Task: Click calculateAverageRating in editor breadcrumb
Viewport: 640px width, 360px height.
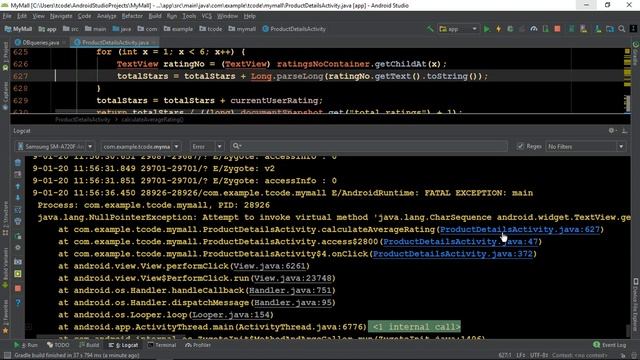Action: [152, 120]
